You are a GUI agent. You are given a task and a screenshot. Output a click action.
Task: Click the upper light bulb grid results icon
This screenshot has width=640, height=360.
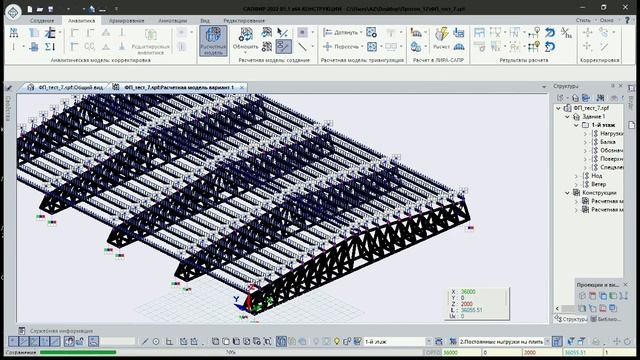coord(534,32)
